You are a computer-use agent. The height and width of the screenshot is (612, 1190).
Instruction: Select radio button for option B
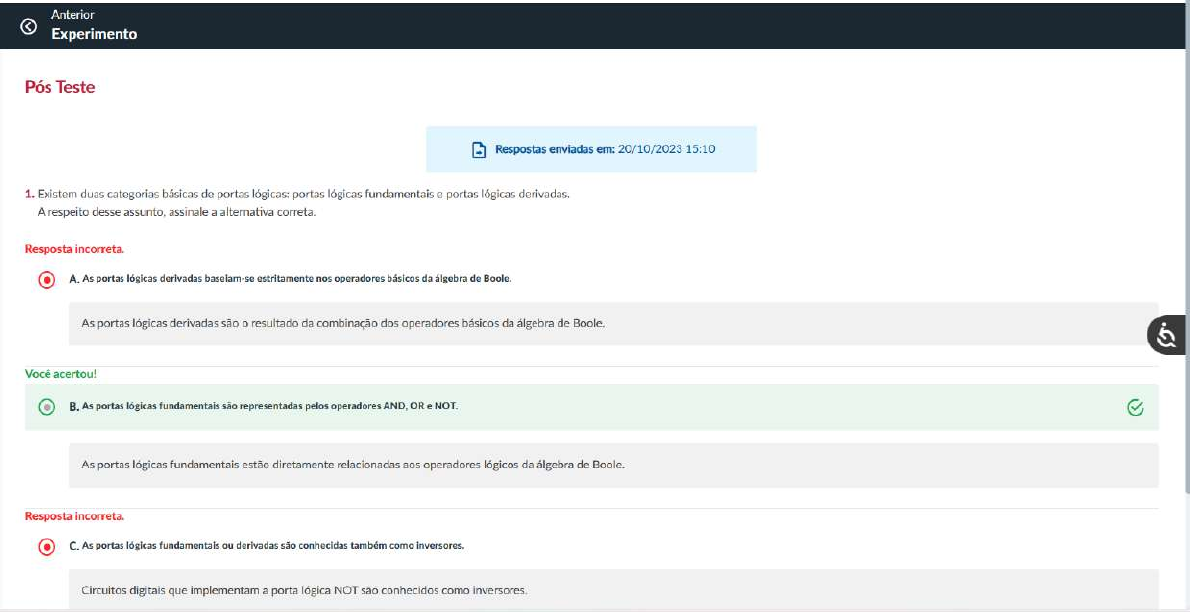(x=46, y=407)
